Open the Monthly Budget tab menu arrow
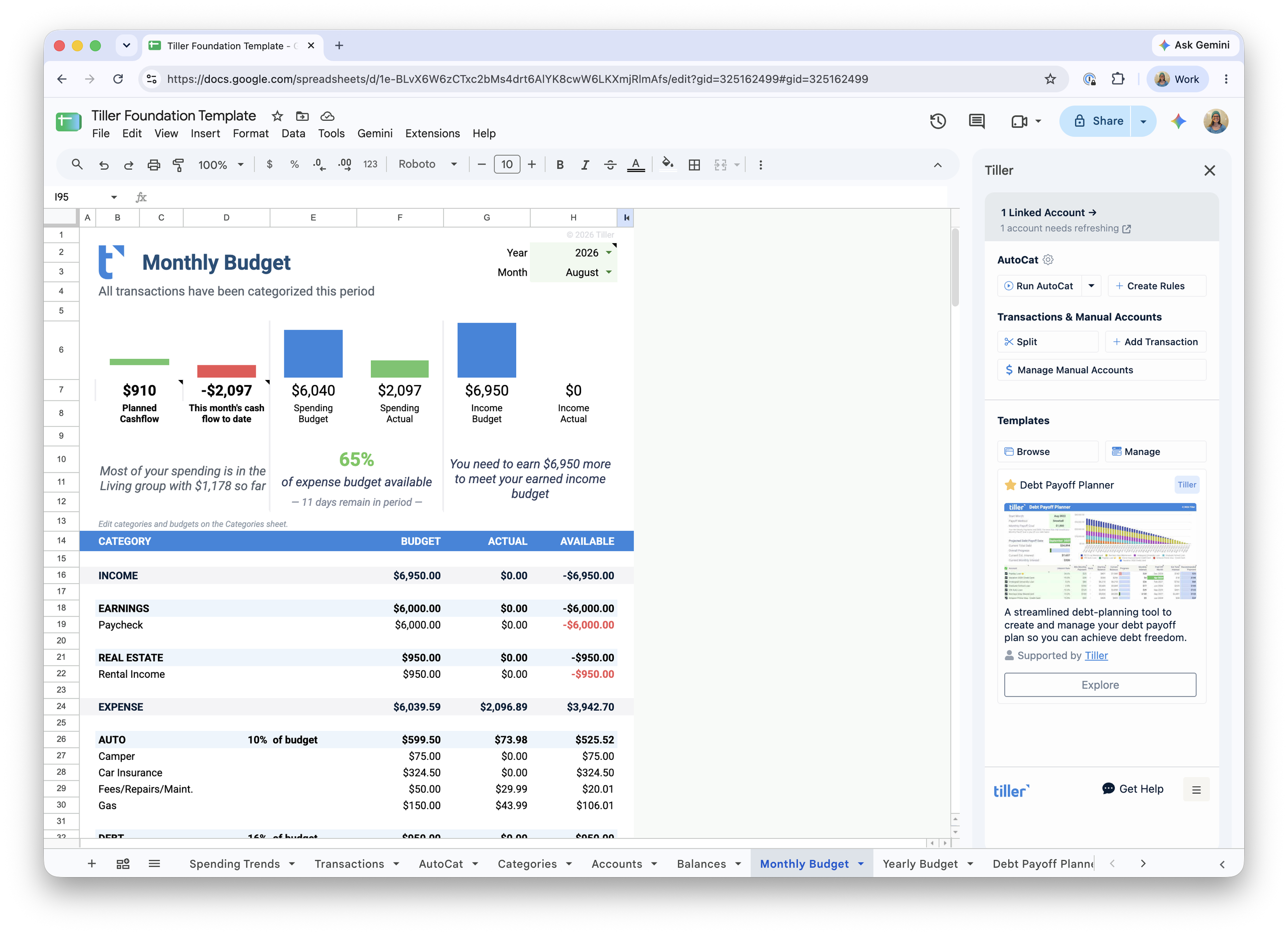 click(861, 864)
